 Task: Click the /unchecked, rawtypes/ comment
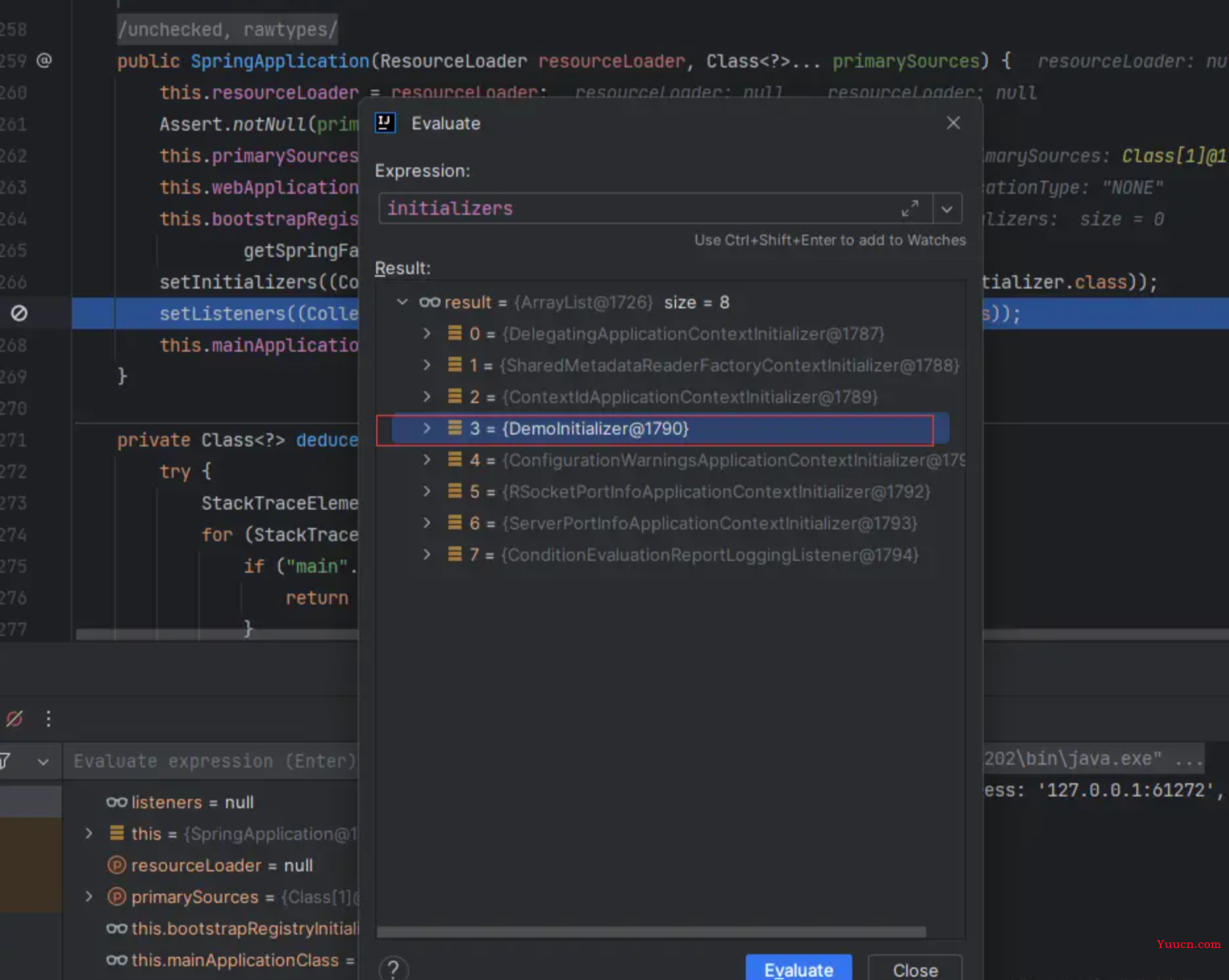[x=227, y=30]
